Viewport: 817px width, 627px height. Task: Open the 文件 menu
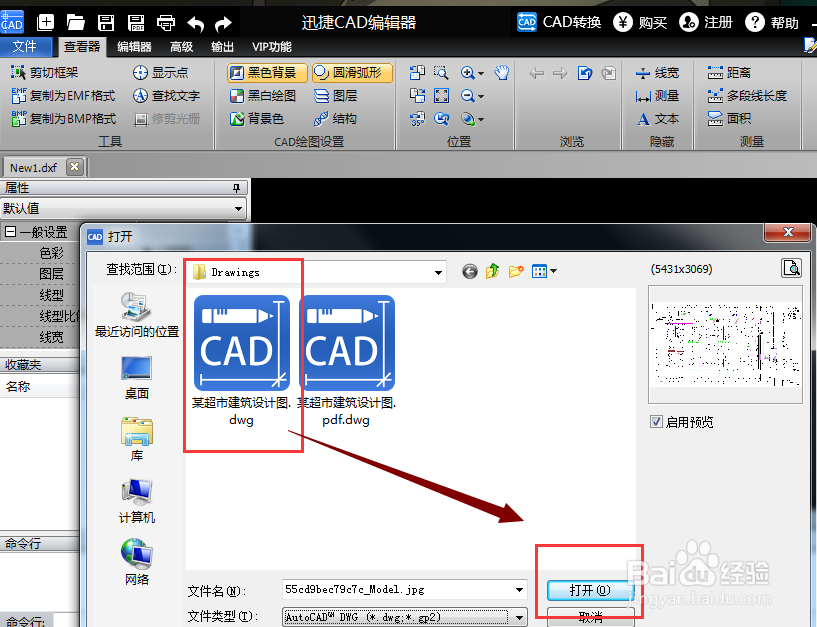pyautogui.click(x=26, y=46)
